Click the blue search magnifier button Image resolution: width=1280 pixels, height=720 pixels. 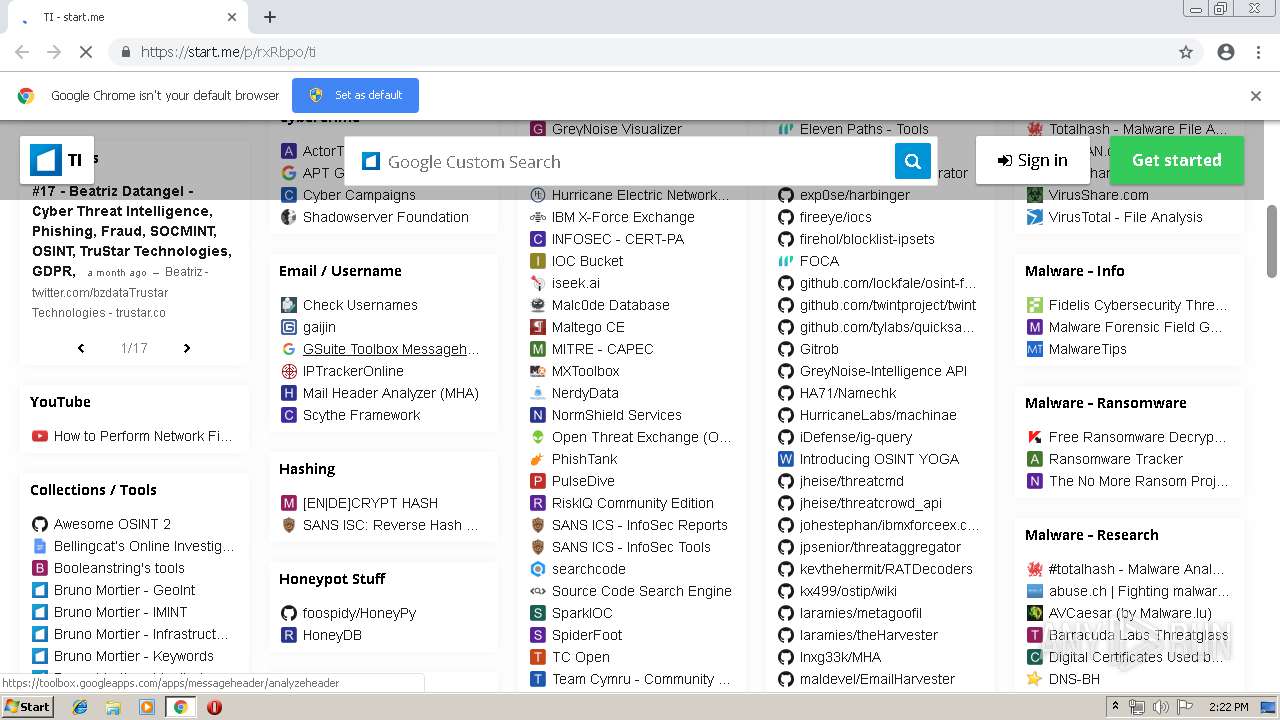pyautogui.click(x=912, y=161)
